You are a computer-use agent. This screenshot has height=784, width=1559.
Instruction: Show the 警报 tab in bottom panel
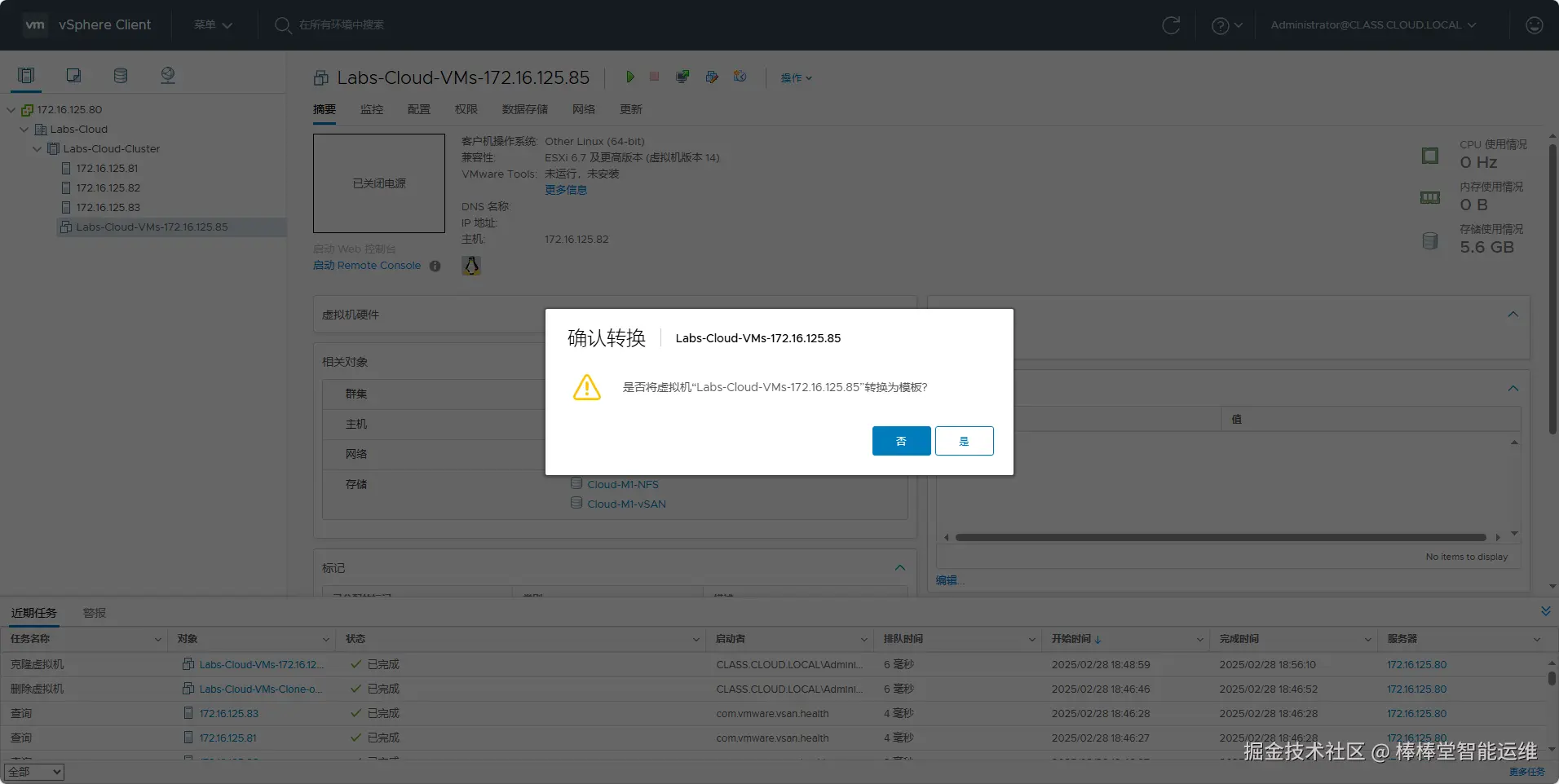pos(95,613)
